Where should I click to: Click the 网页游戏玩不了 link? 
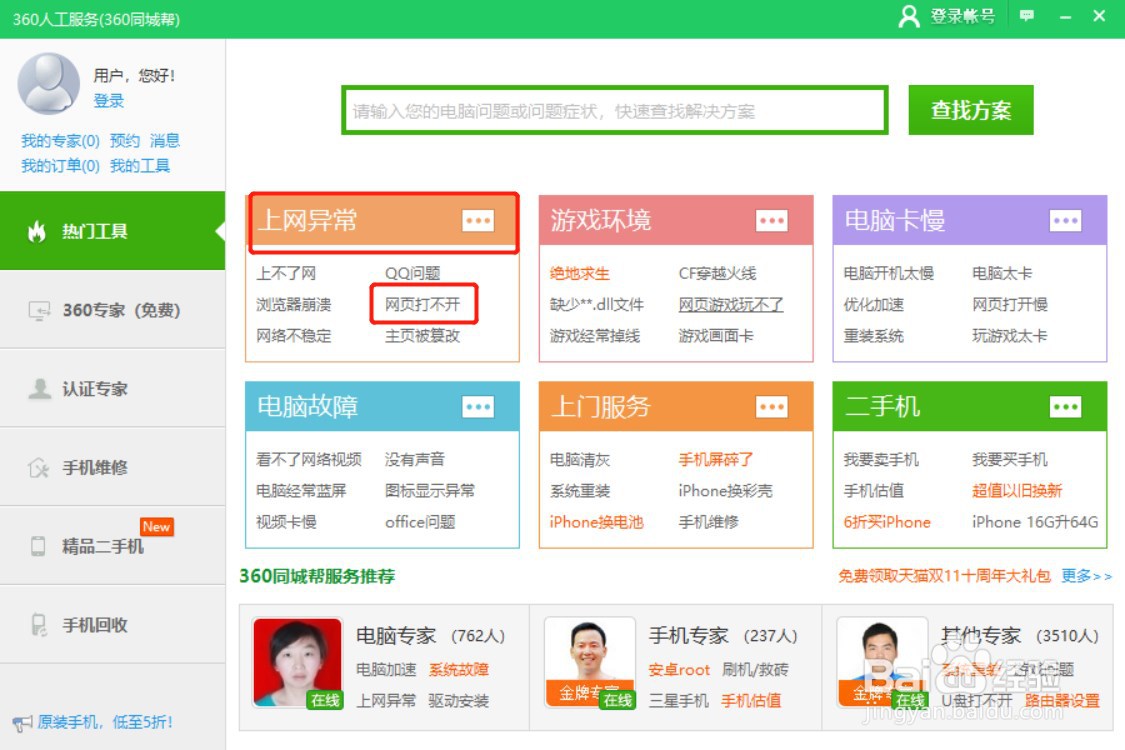pyautogui.click(x=731, y=304)
